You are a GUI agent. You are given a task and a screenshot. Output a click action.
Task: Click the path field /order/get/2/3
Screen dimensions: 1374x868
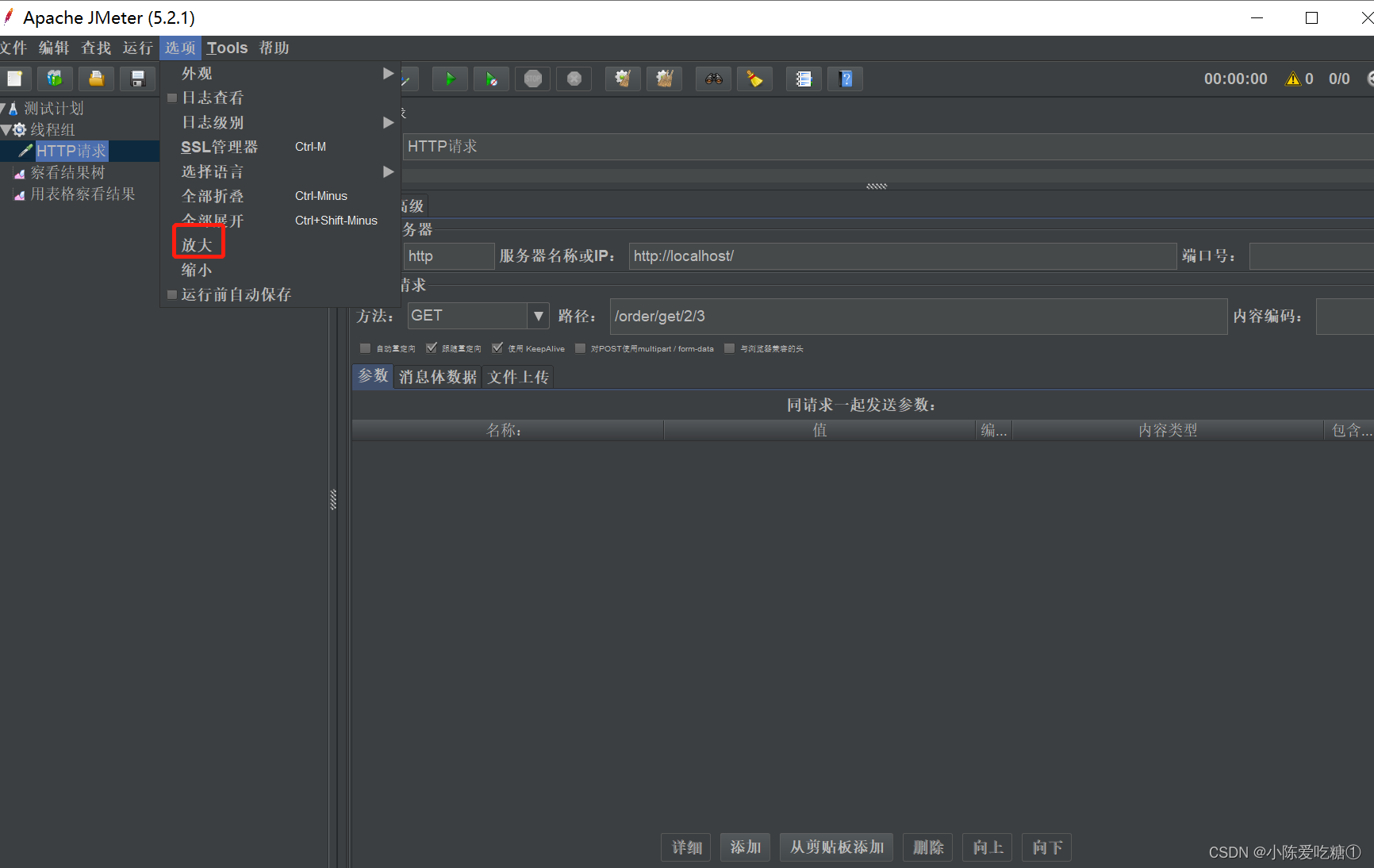(x=919, y=317)
